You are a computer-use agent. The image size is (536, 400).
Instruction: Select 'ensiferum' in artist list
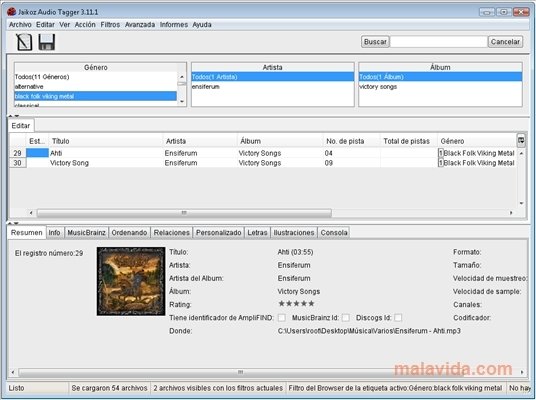pyautogui.click(x=272, y=86)
